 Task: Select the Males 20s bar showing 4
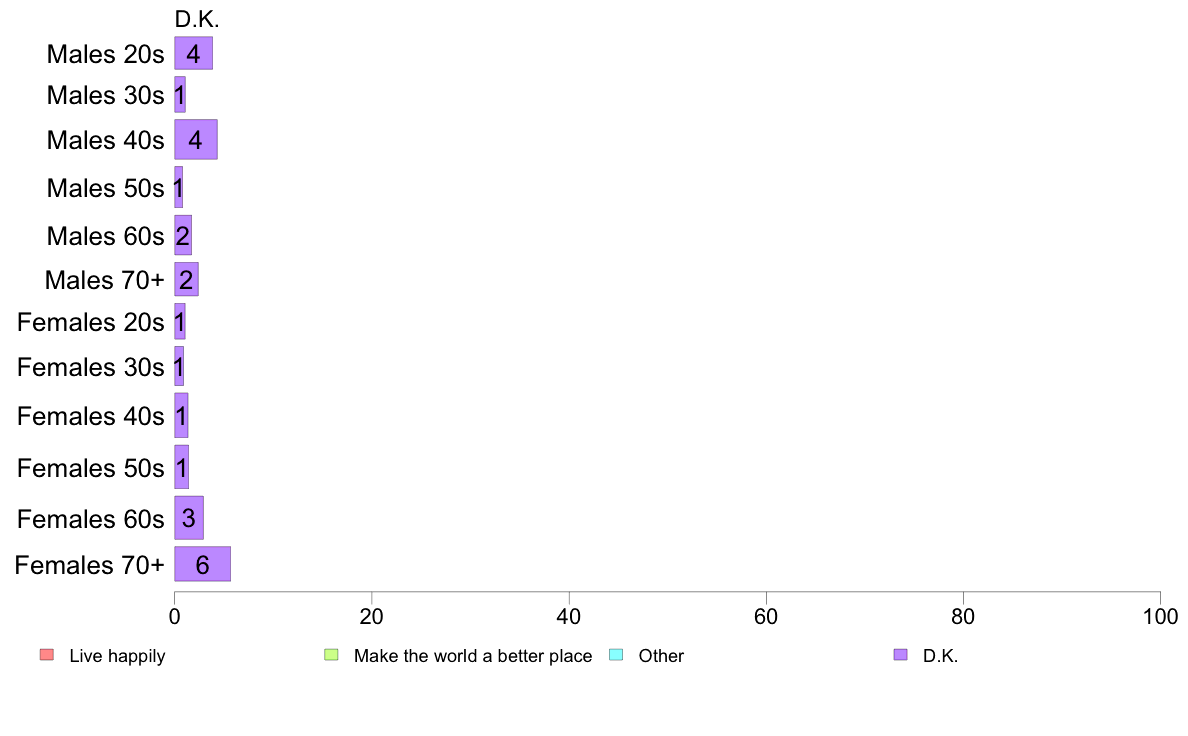(x=193, y=53)
